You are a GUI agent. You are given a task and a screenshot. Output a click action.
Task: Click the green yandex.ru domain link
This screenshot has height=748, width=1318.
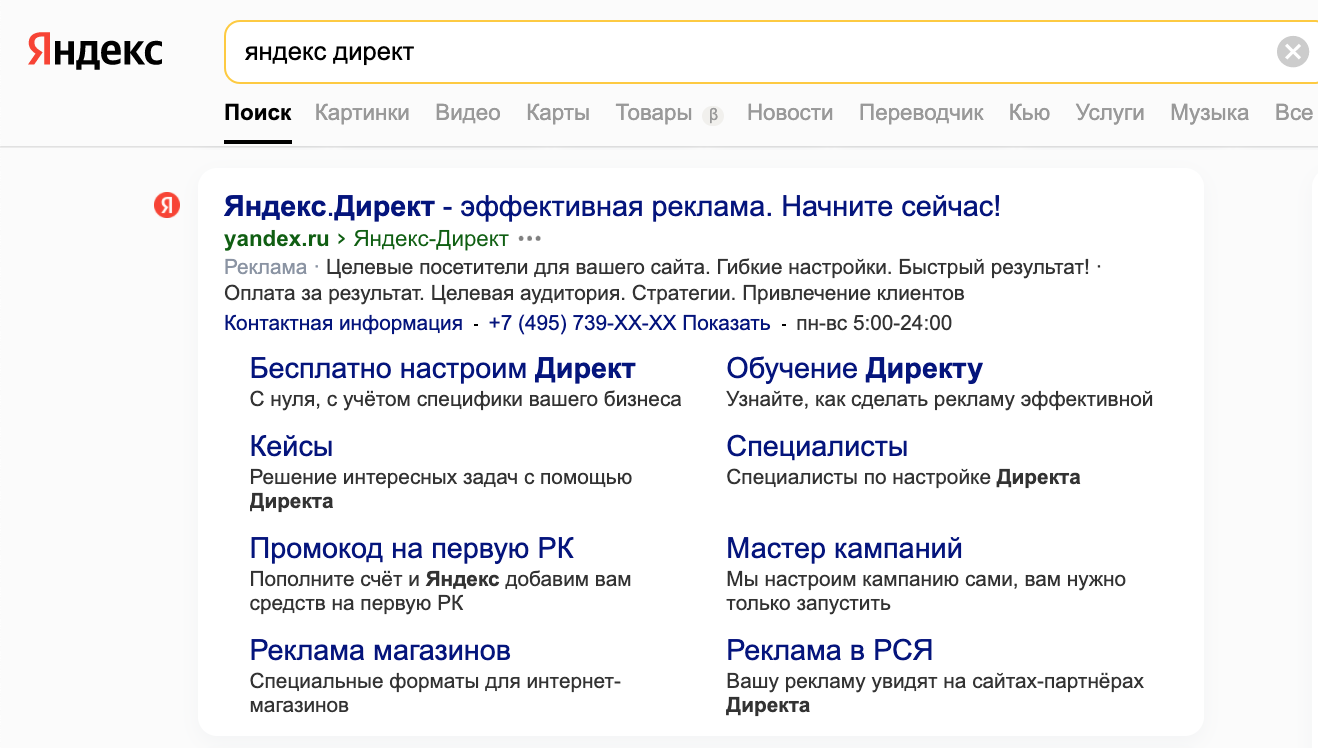pos(277,239)
